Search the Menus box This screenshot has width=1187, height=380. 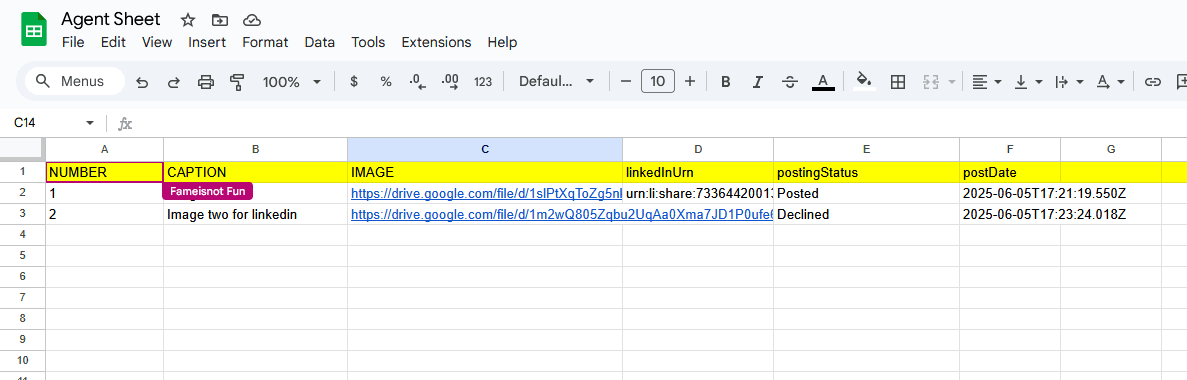pos(75,81)
